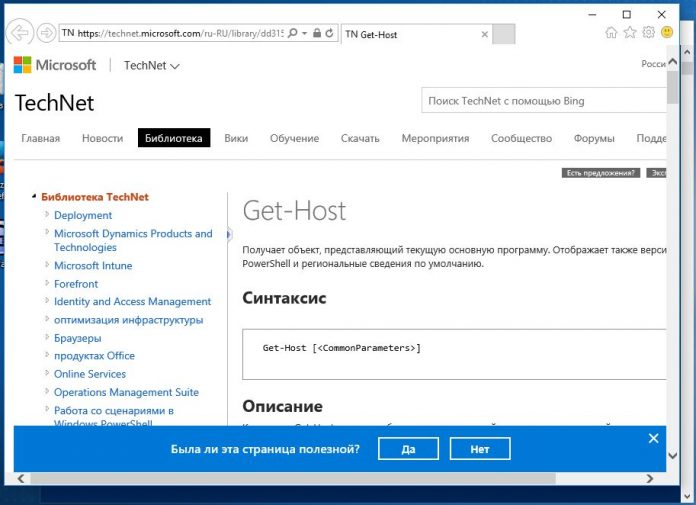Click the Есть предложения? button
The height and width of the screenshot is (505, 696).
coord(601,172)
